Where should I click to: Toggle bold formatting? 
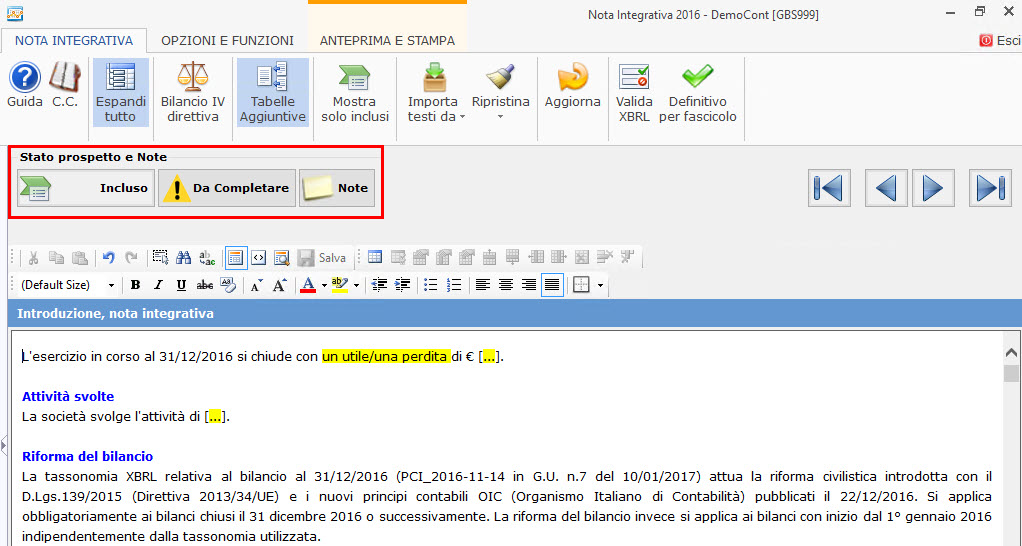click(136, 285)
